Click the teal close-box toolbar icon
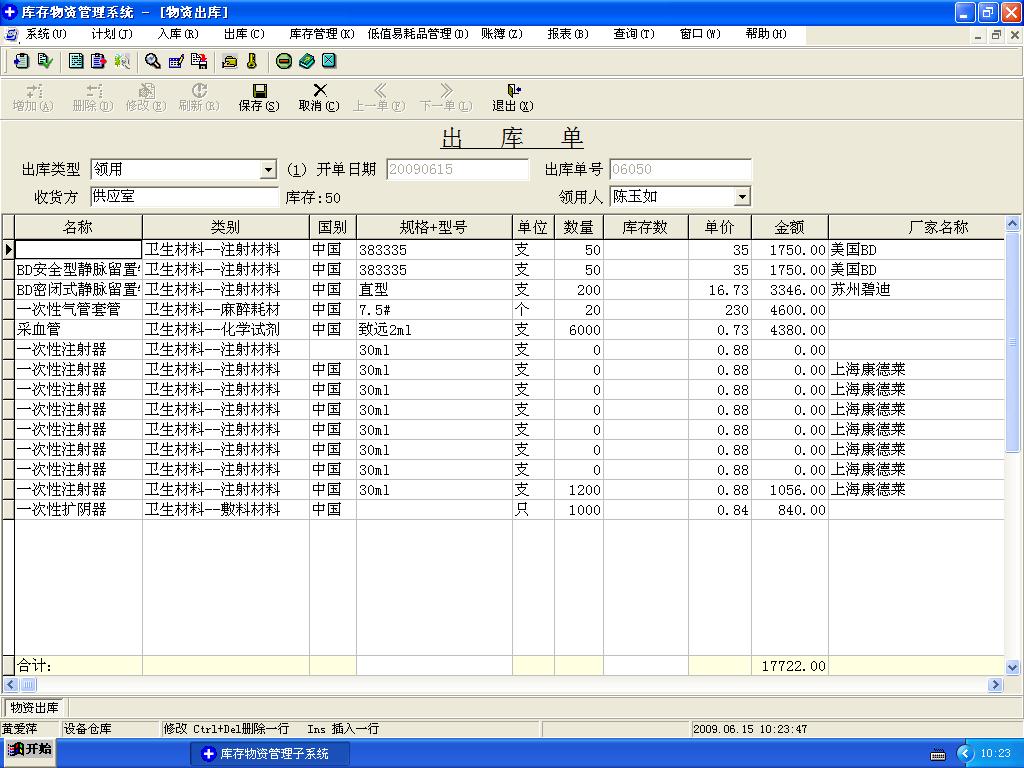This screenshot has width=1024, height=768. [x=329, y=61]
